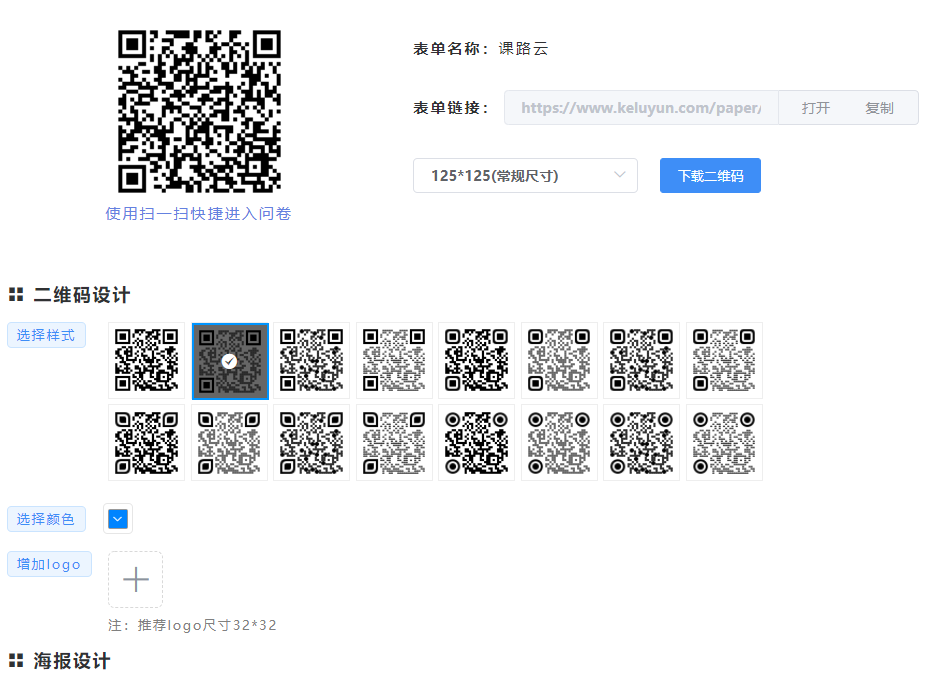
Task: Click the 使用扫一扫快捷进入问卷 caption
Action: pyautogui.click(x=198, y=214)
